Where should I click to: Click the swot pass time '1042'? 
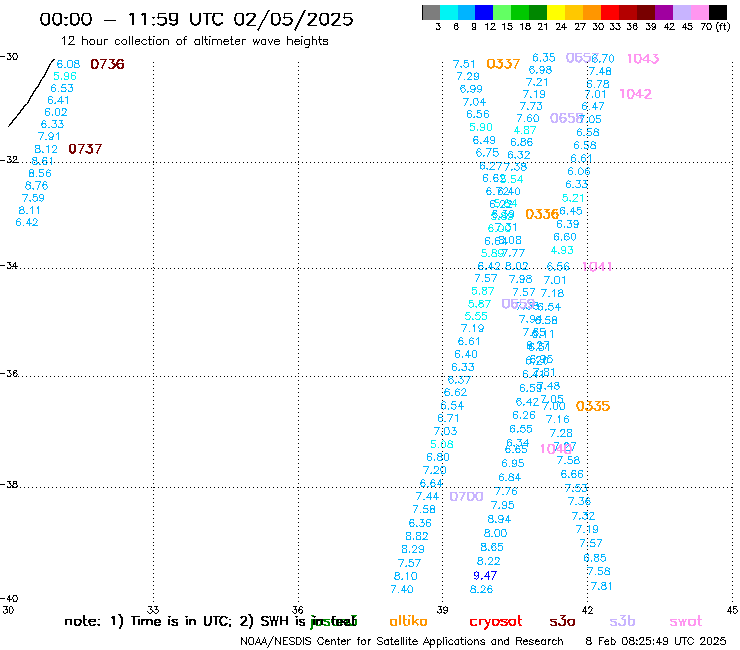[x=635, y=94]
